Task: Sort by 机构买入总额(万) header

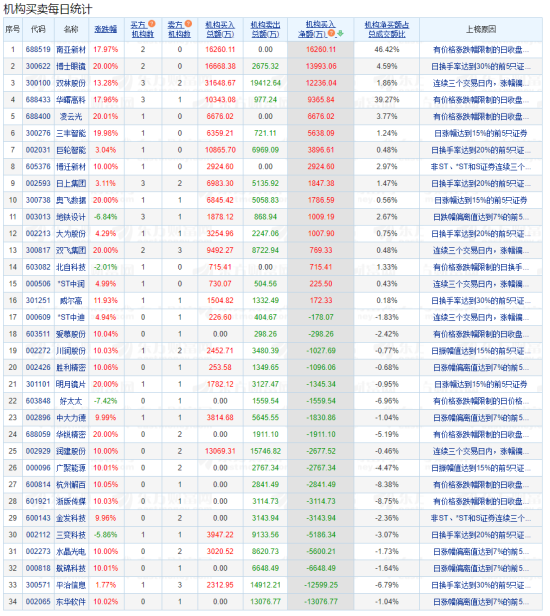Action: (x=220, y=29)
